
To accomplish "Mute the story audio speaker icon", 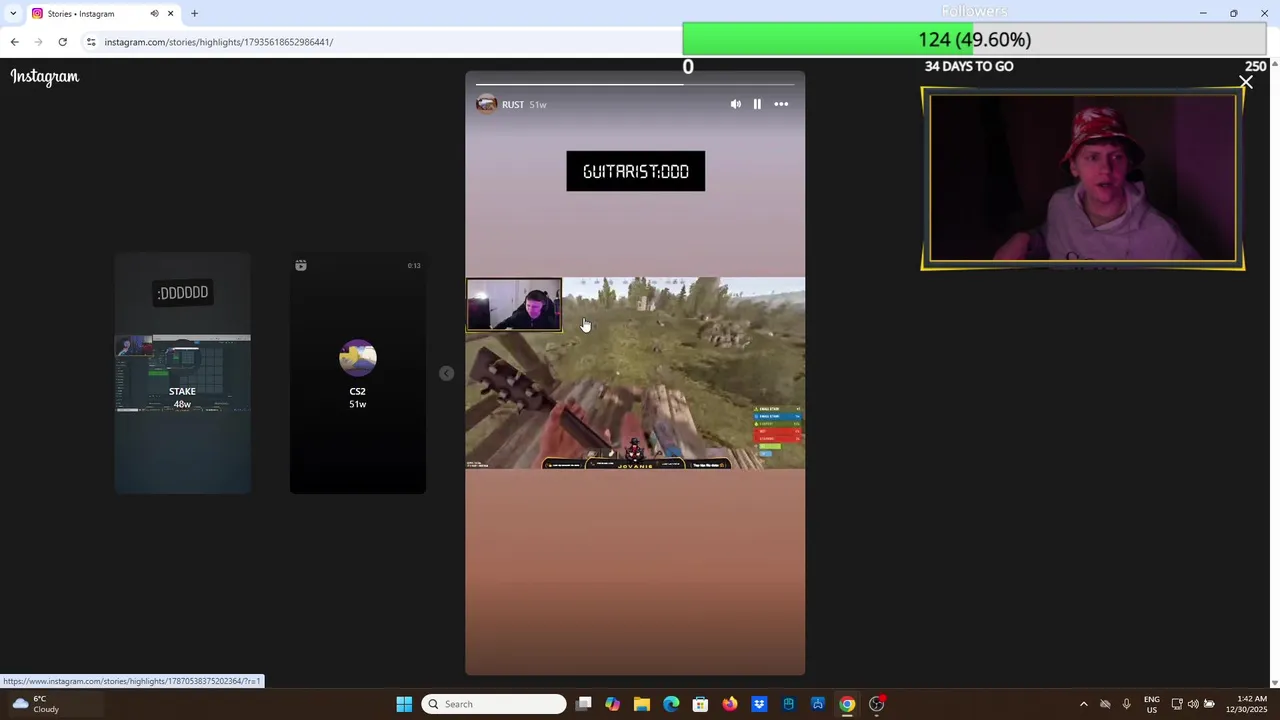I will tap(736, 104).
